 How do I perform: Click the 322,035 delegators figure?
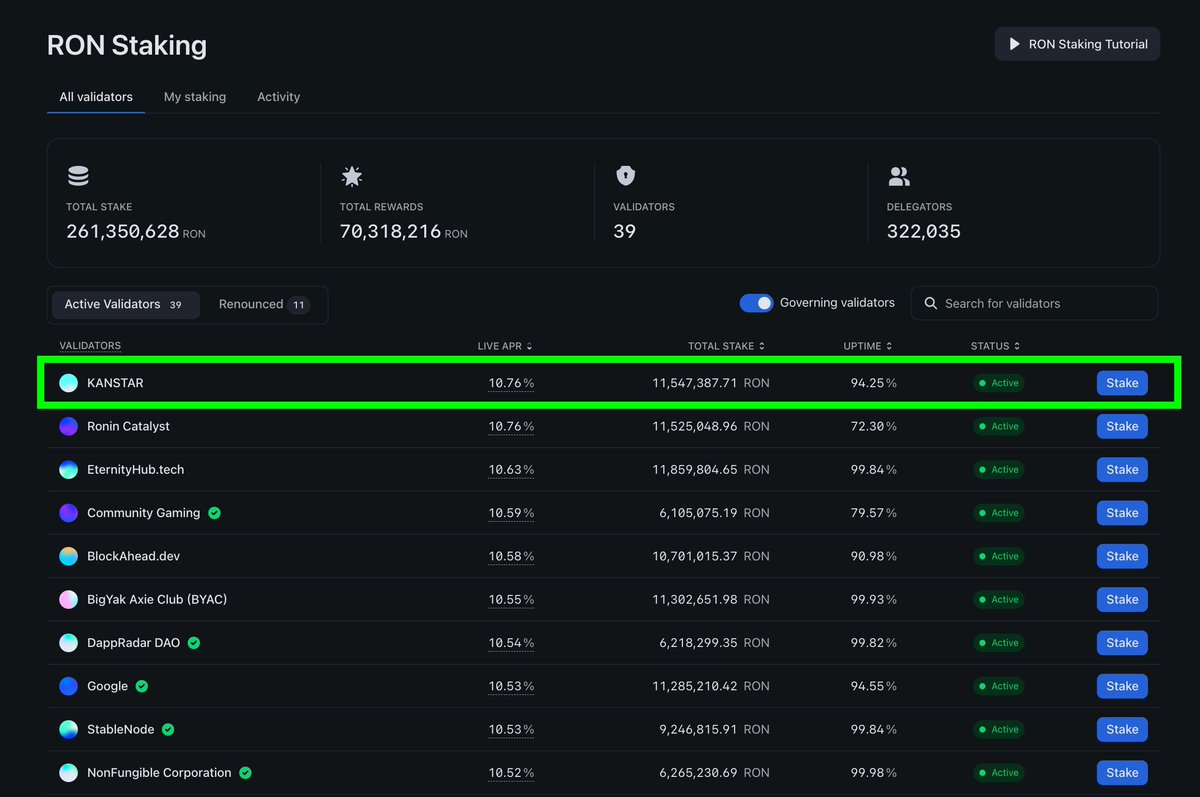coord(924,232)
